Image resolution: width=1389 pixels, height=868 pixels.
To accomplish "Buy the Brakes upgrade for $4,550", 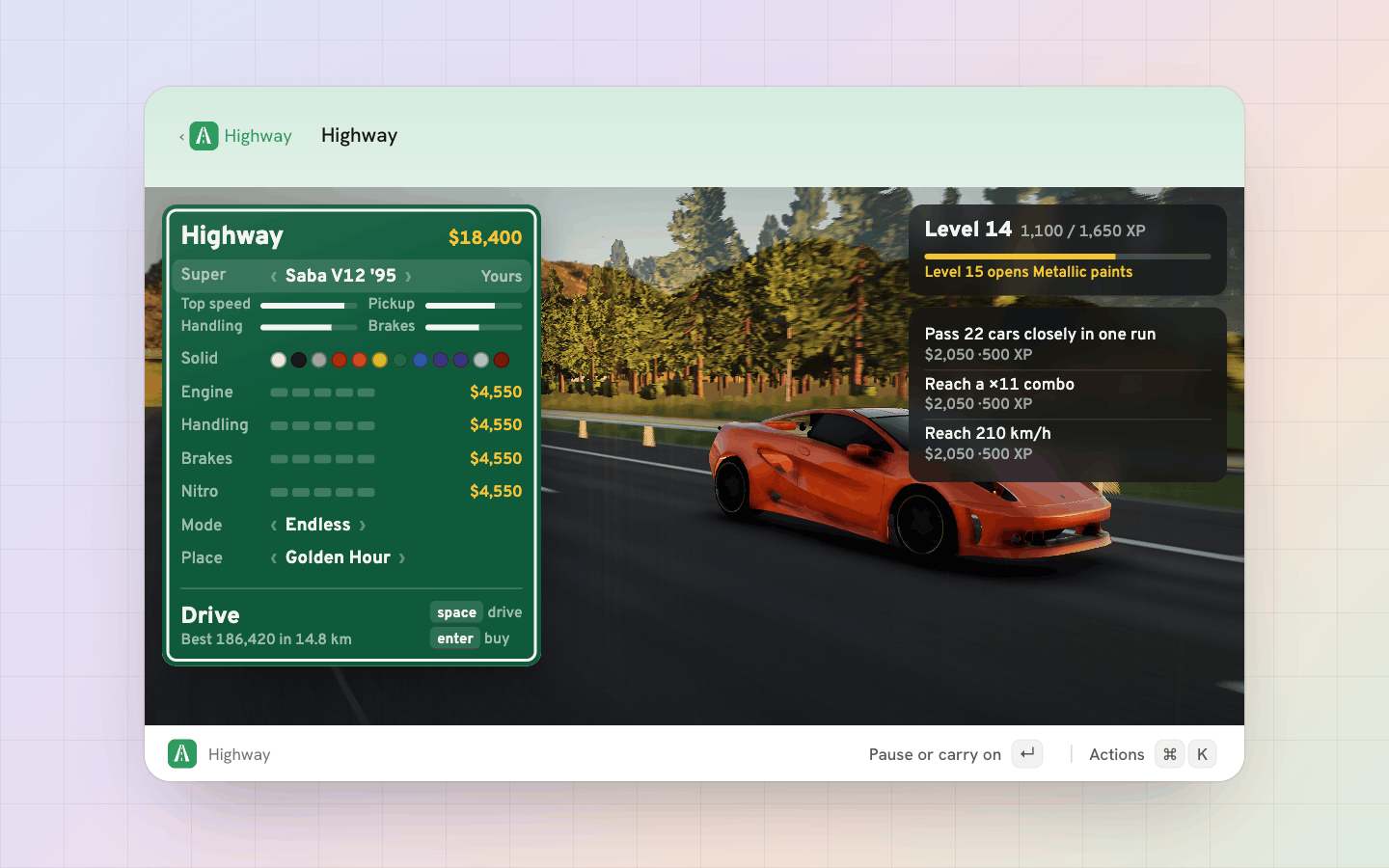I will pos(496,458).
